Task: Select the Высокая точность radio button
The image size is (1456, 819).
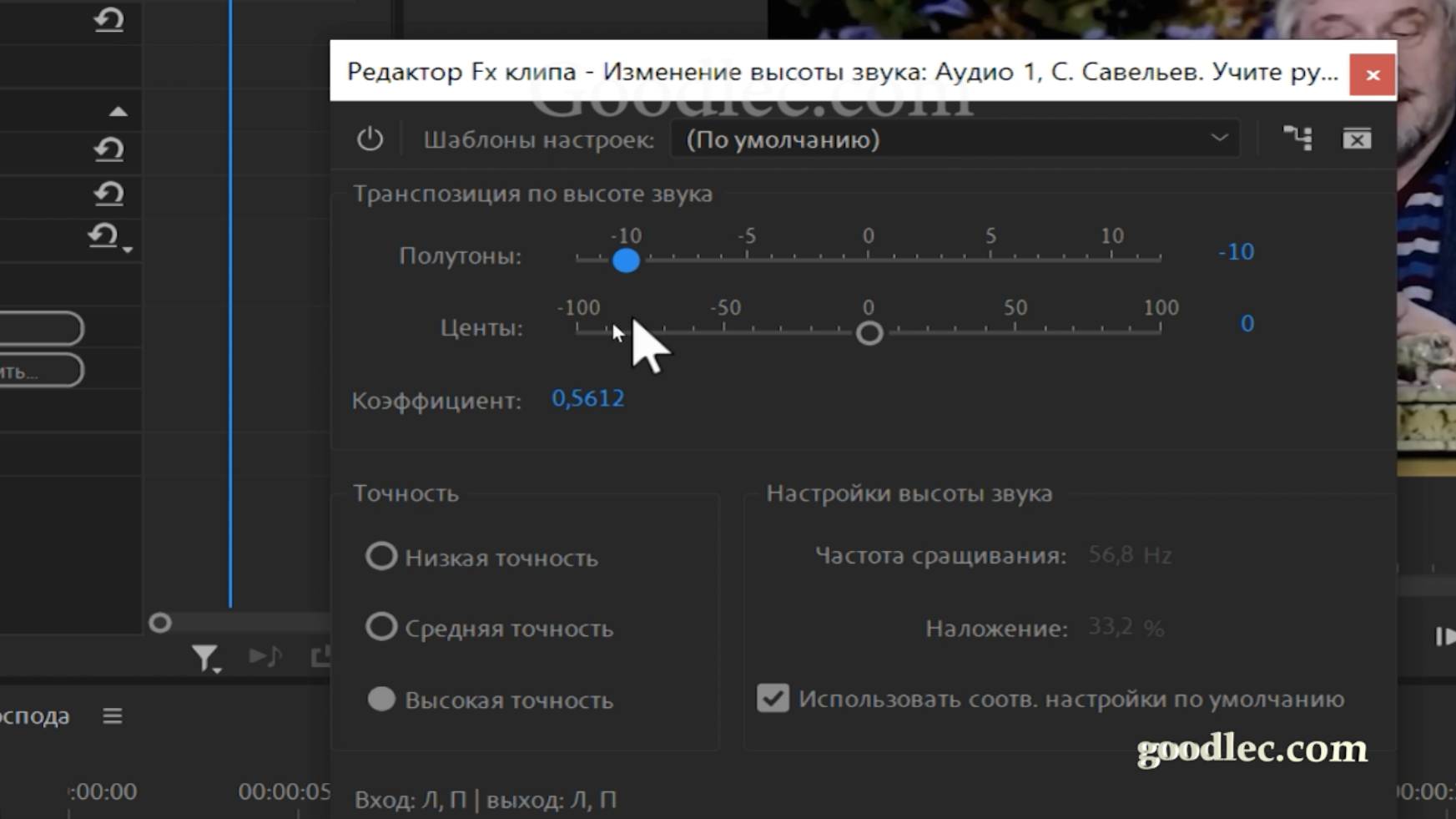Action: point(381,699)
